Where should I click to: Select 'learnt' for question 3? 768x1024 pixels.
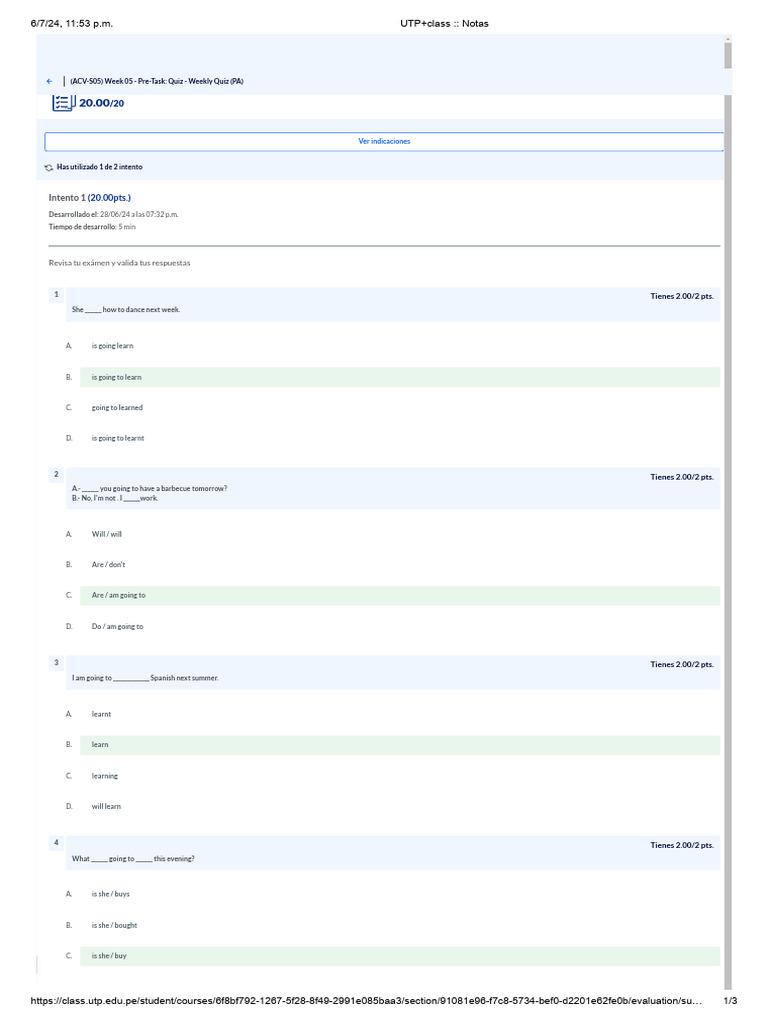pyautogui.click(x=101, y=714)
